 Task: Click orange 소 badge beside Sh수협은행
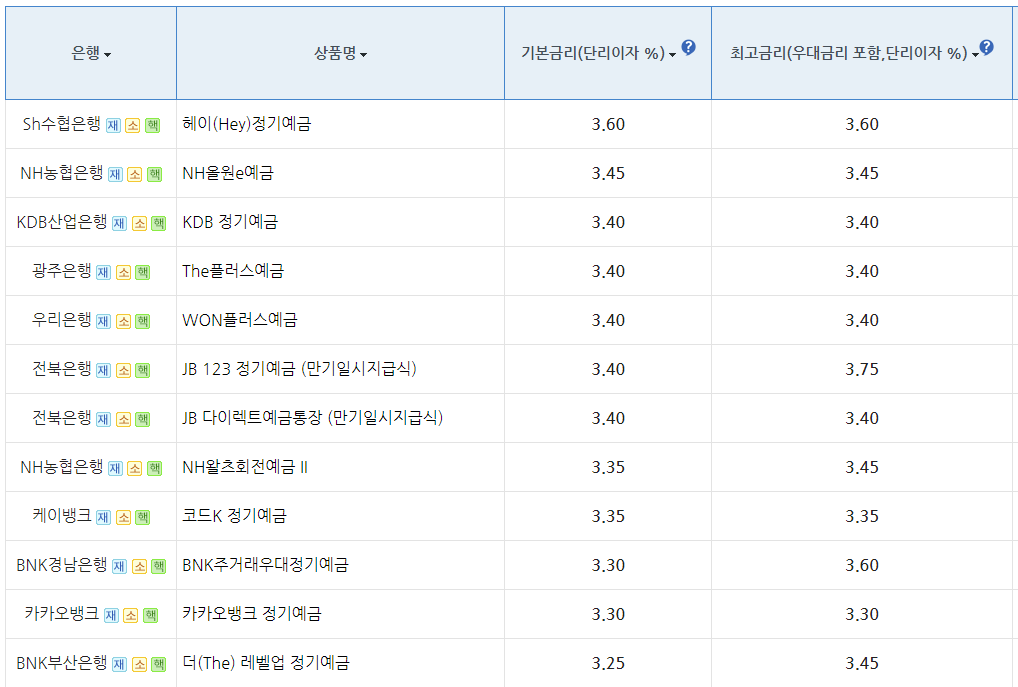coord(132,125)
